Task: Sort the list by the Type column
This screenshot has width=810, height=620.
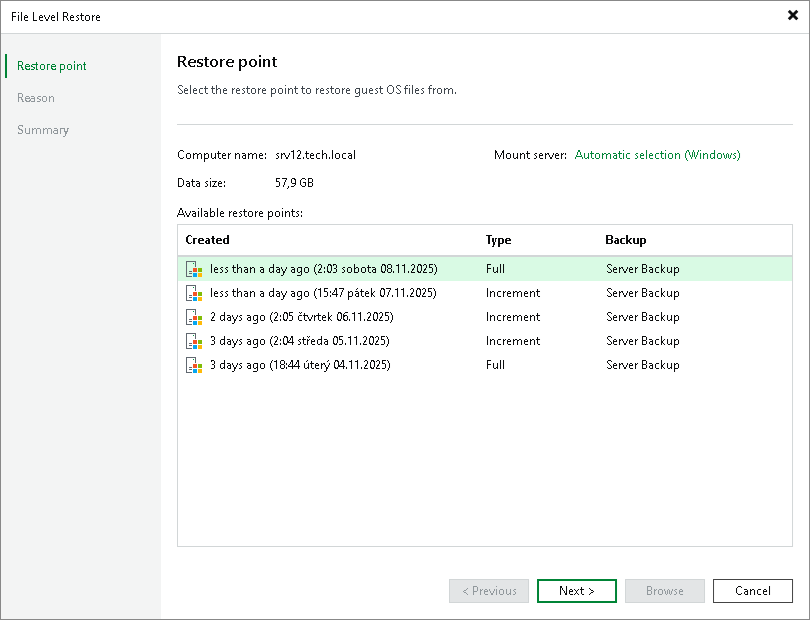Action: tap(499, 240)
